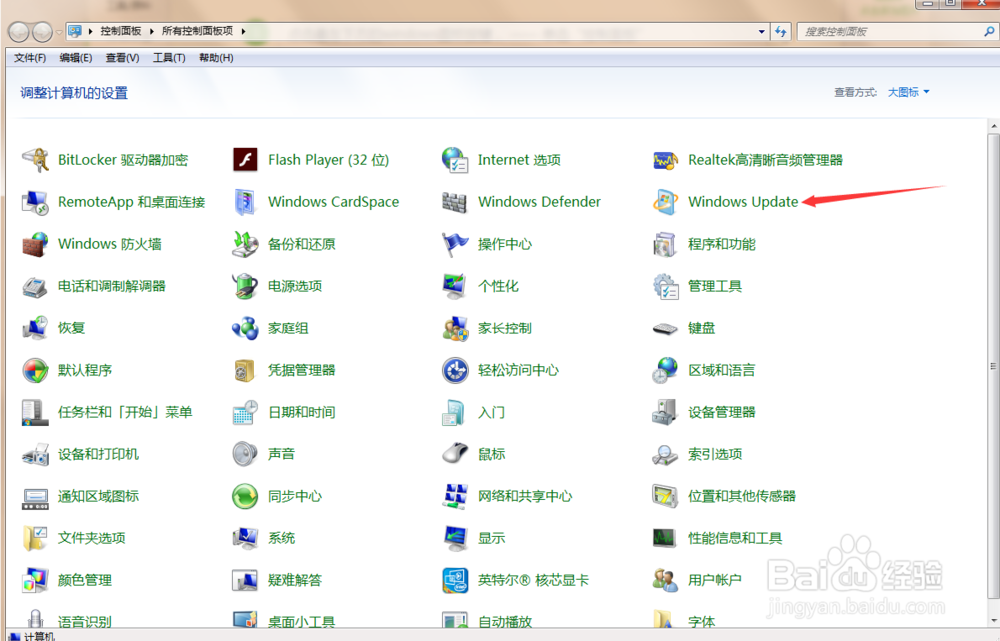Click the scrollbar up arrow
This screenshot has height=641, width=1000.
[x=994, y=126]
